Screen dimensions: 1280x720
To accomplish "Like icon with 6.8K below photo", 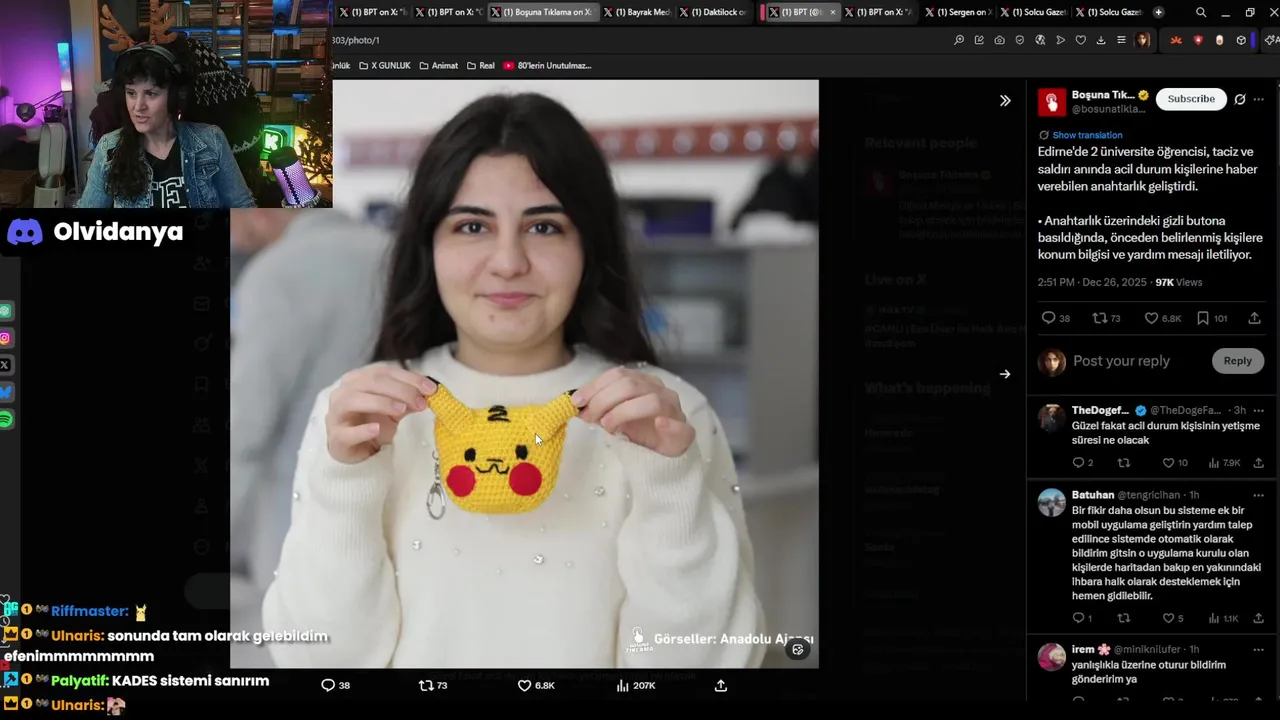I will (524, 685).
